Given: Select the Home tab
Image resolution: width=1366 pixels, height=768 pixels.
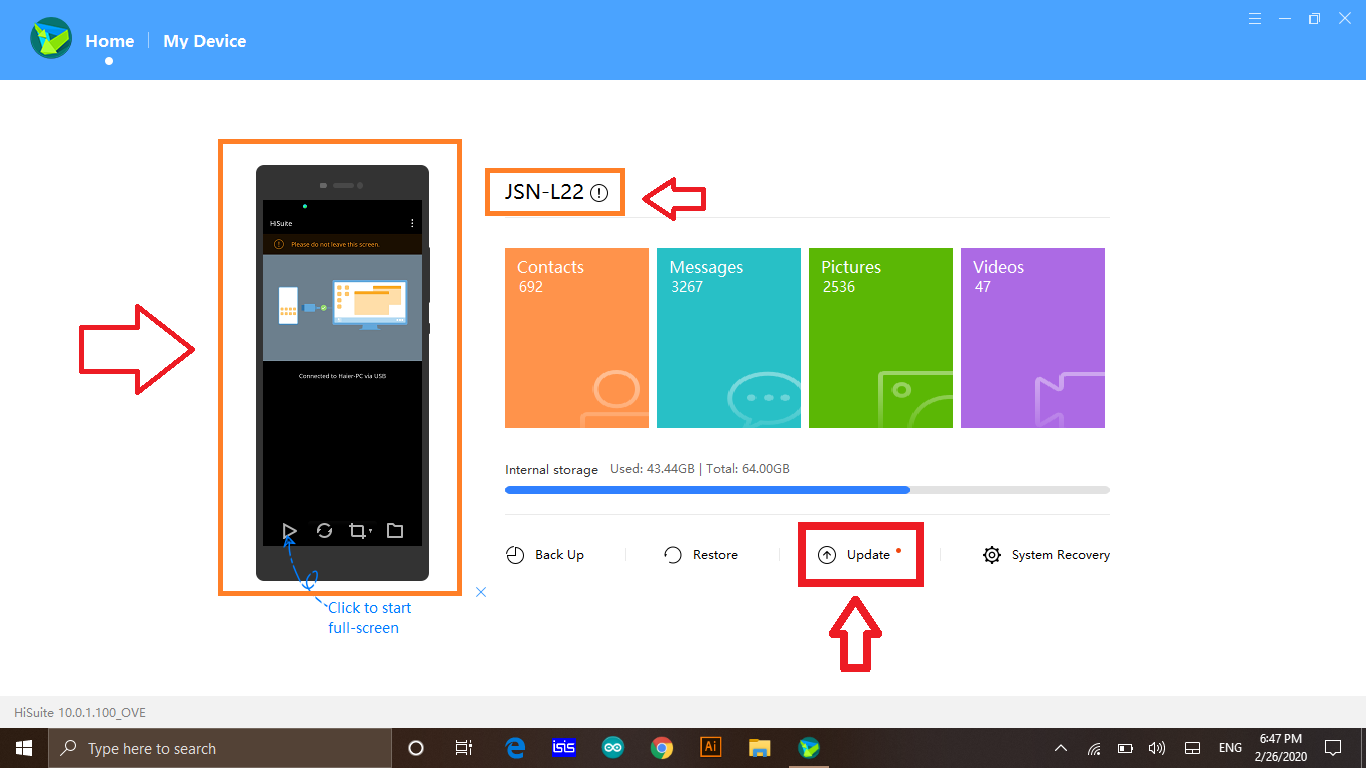Looking at the screenshot, I should 109,41.
